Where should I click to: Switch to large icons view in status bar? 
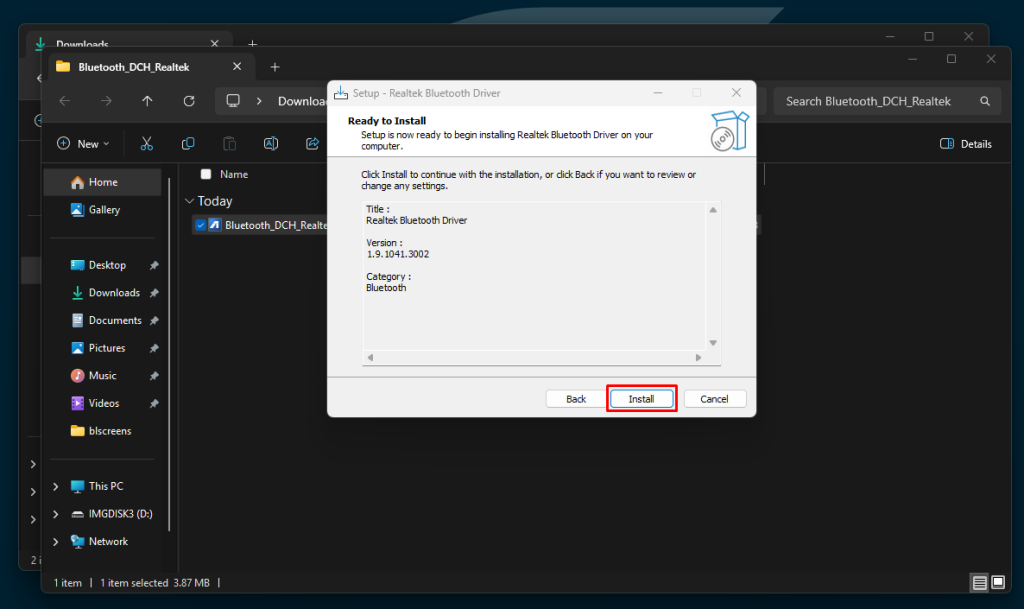(x=997, y=582)
